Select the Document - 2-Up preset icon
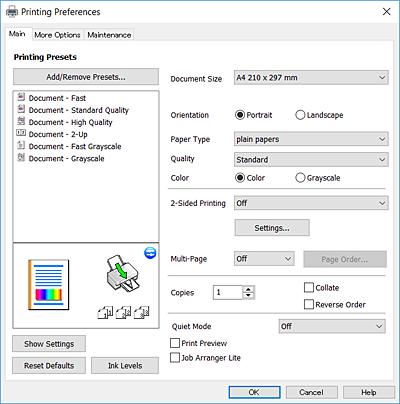Screen dimensions: 400x404 click(21, 133)
